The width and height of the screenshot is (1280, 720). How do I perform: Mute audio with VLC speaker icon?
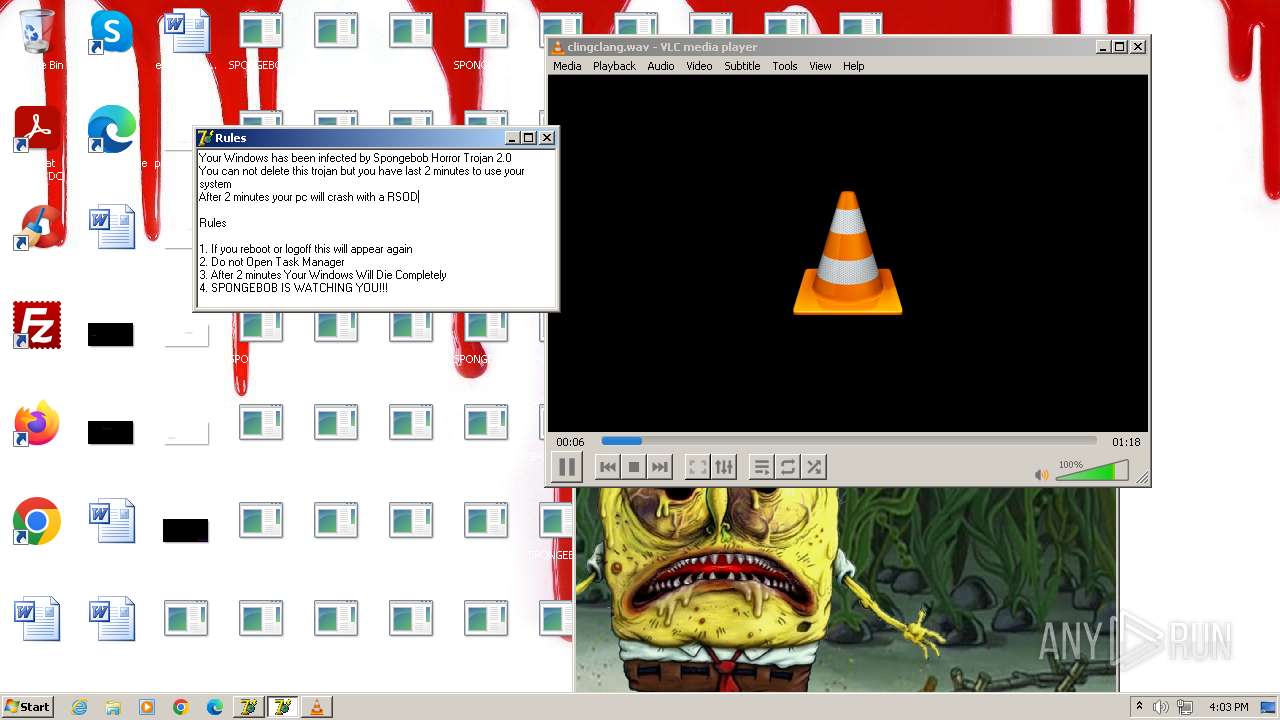1042,475
